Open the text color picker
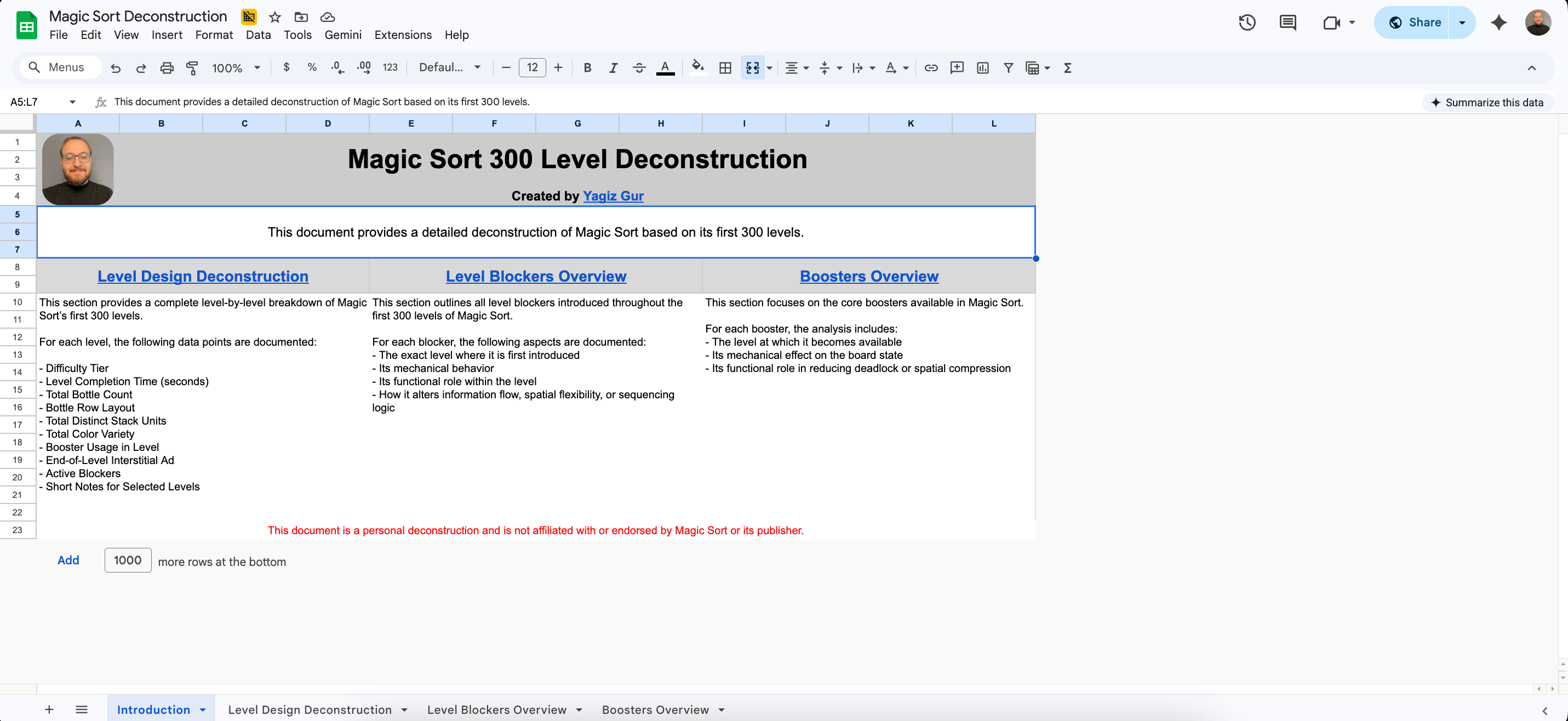1568x721 pixels. coord(665,67)
